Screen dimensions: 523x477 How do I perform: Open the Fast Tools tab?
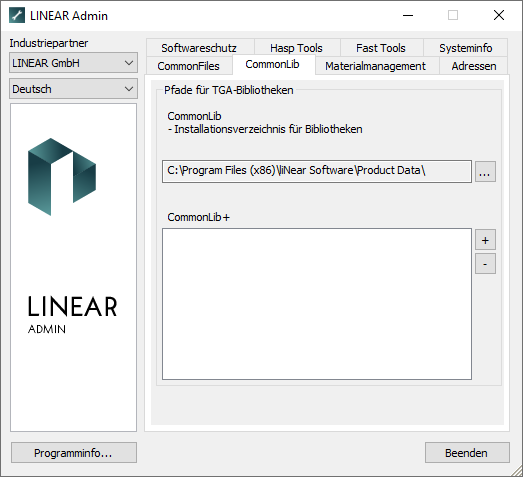click(x=381, y=48)
